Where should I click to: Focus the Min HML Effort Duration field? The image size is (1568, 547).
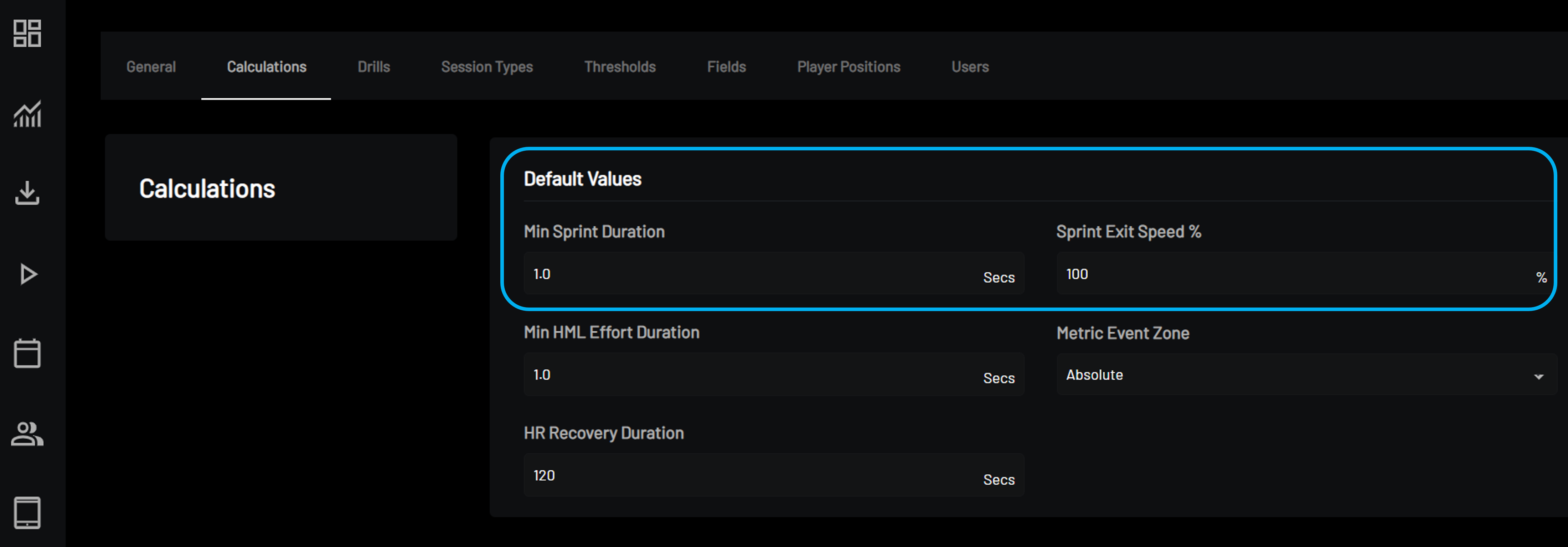point(774,375)
